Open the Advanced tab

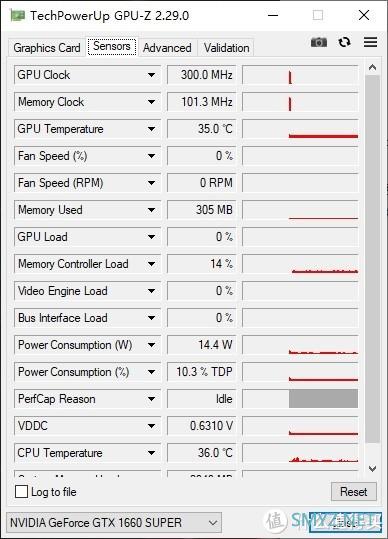[167, 48]
